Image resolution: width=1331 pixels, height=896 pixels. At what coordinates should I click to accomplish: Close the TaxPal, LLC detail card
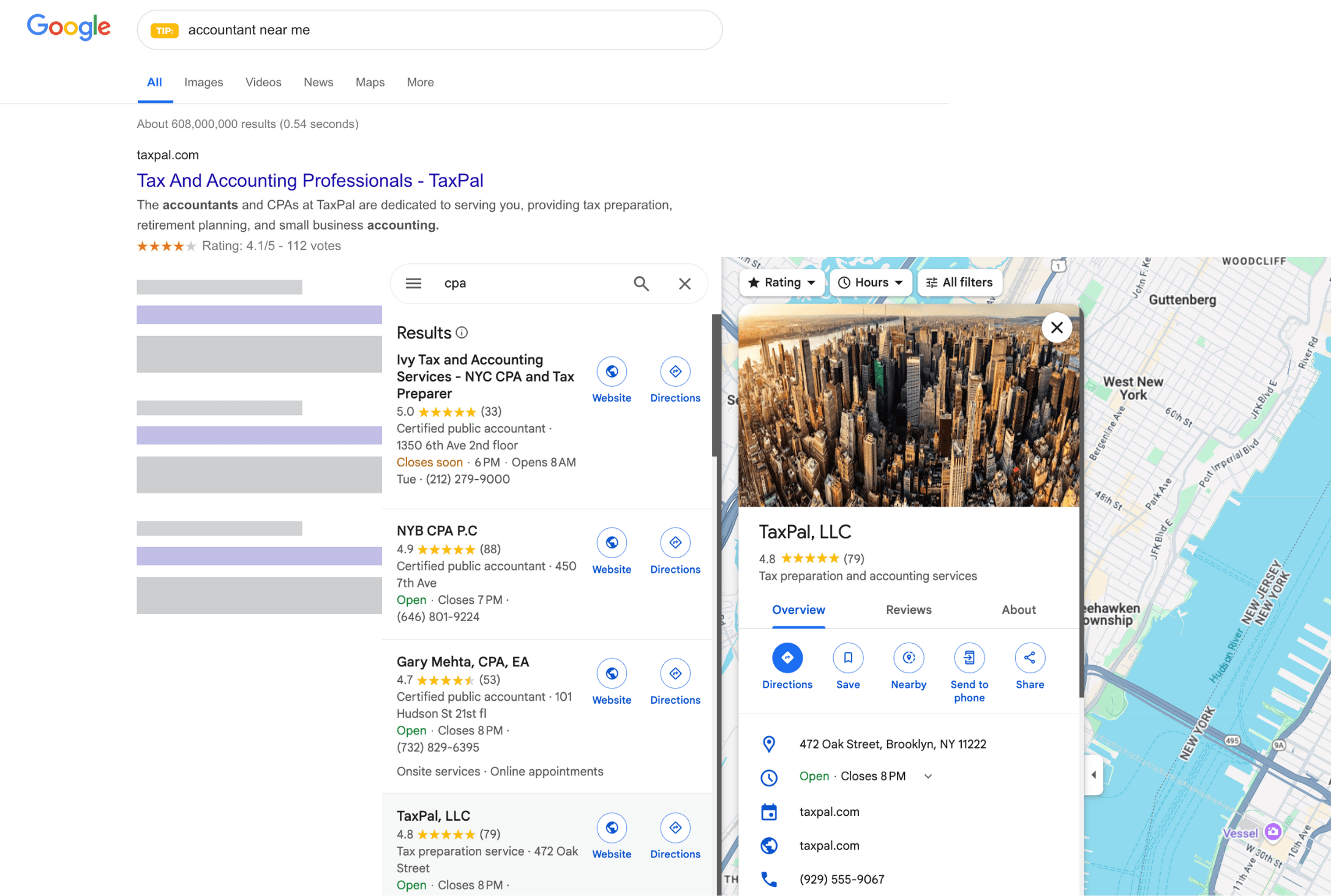pos(1057,327)
